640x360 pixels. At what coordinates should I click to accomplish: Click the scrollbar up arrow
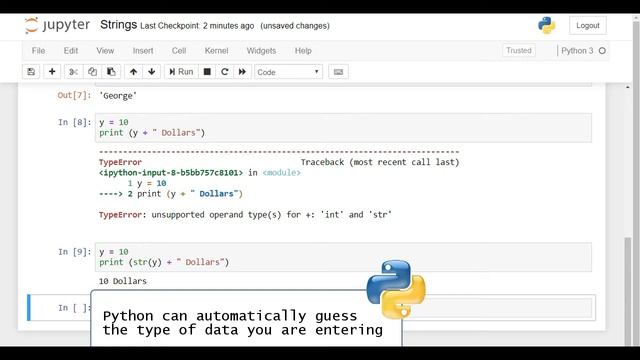click(628, 87)
